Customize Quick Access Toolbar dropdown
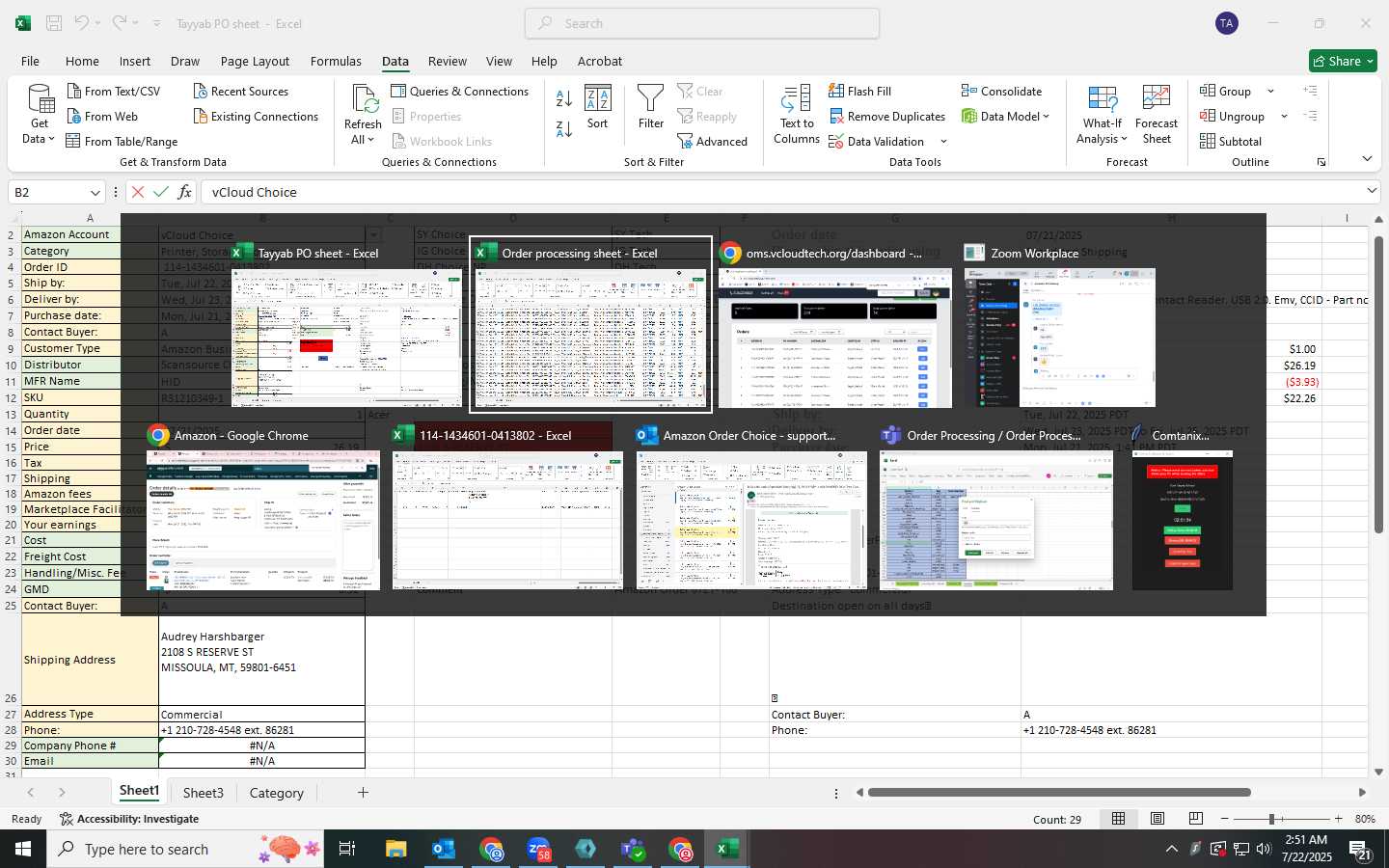The height and width of the screenshot is (868, 1389). pos(156,23)
